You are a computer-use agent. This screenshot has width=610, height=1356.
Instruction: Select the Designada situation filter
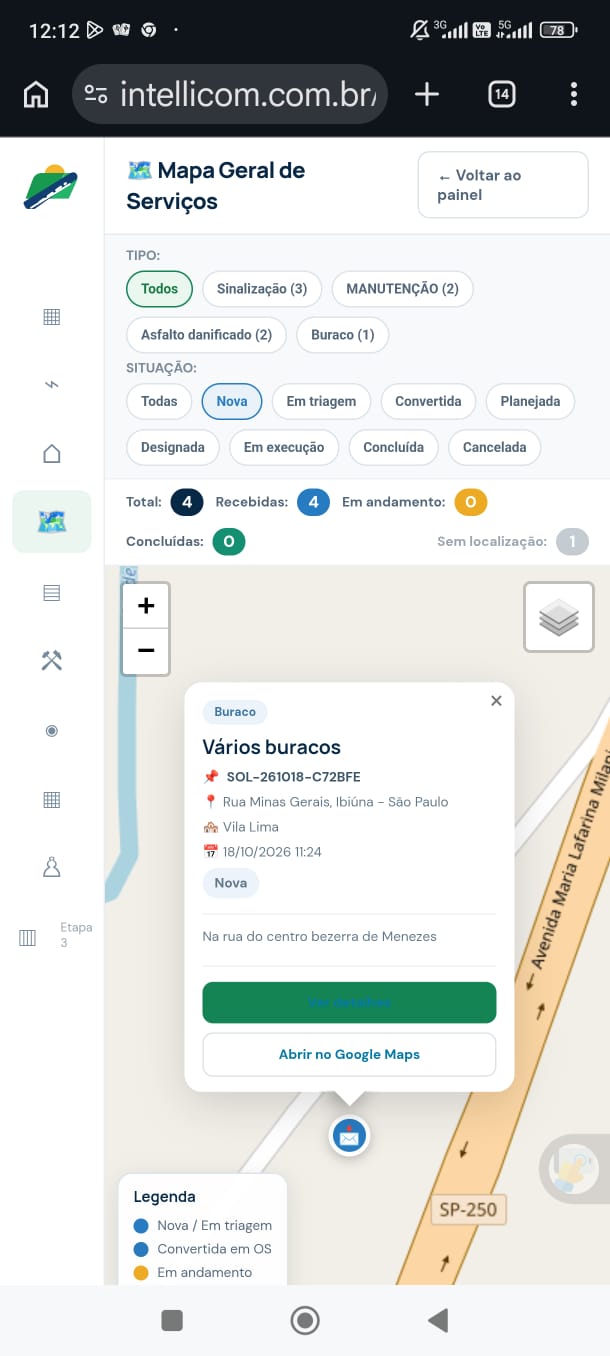(x=173, y=447)
